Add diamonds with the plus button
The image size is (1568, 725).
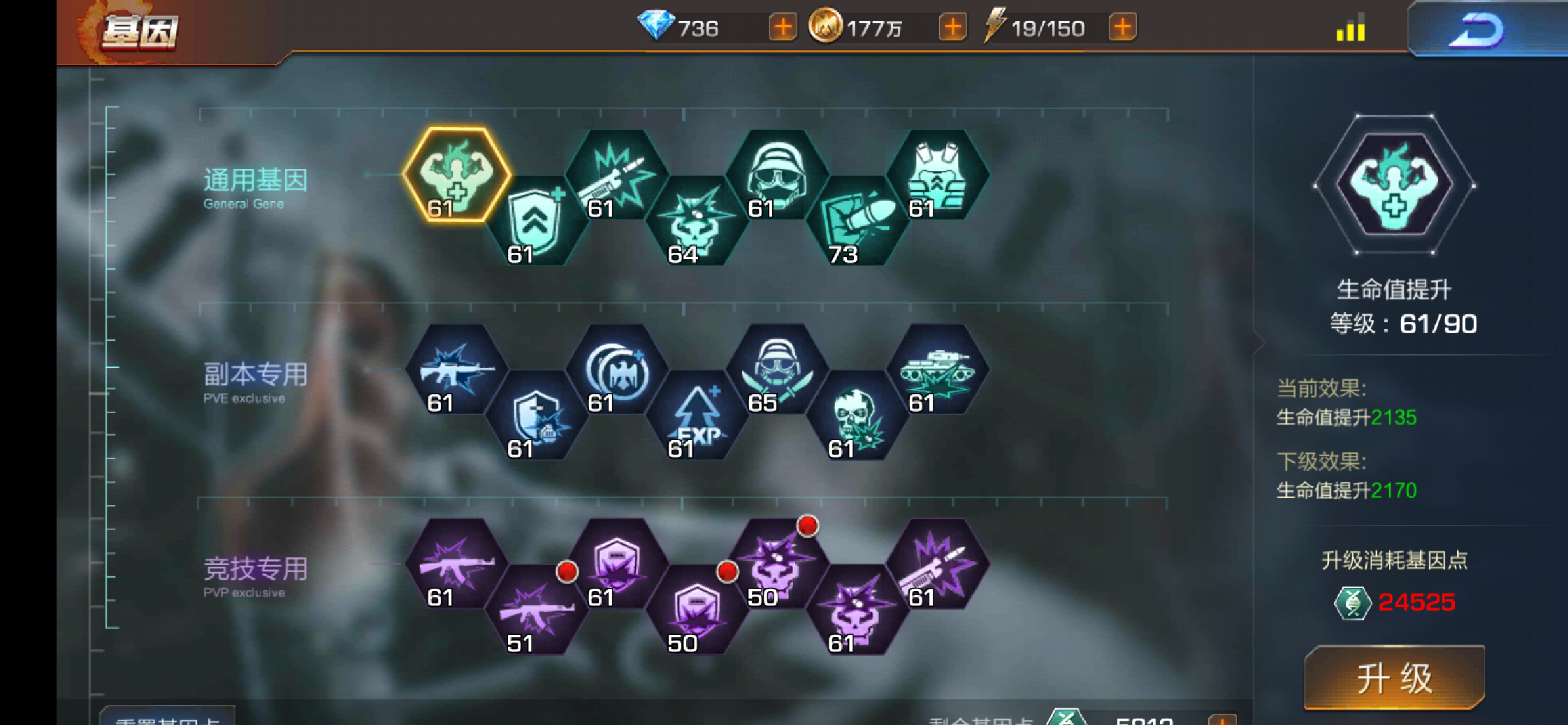click(783, 28)
